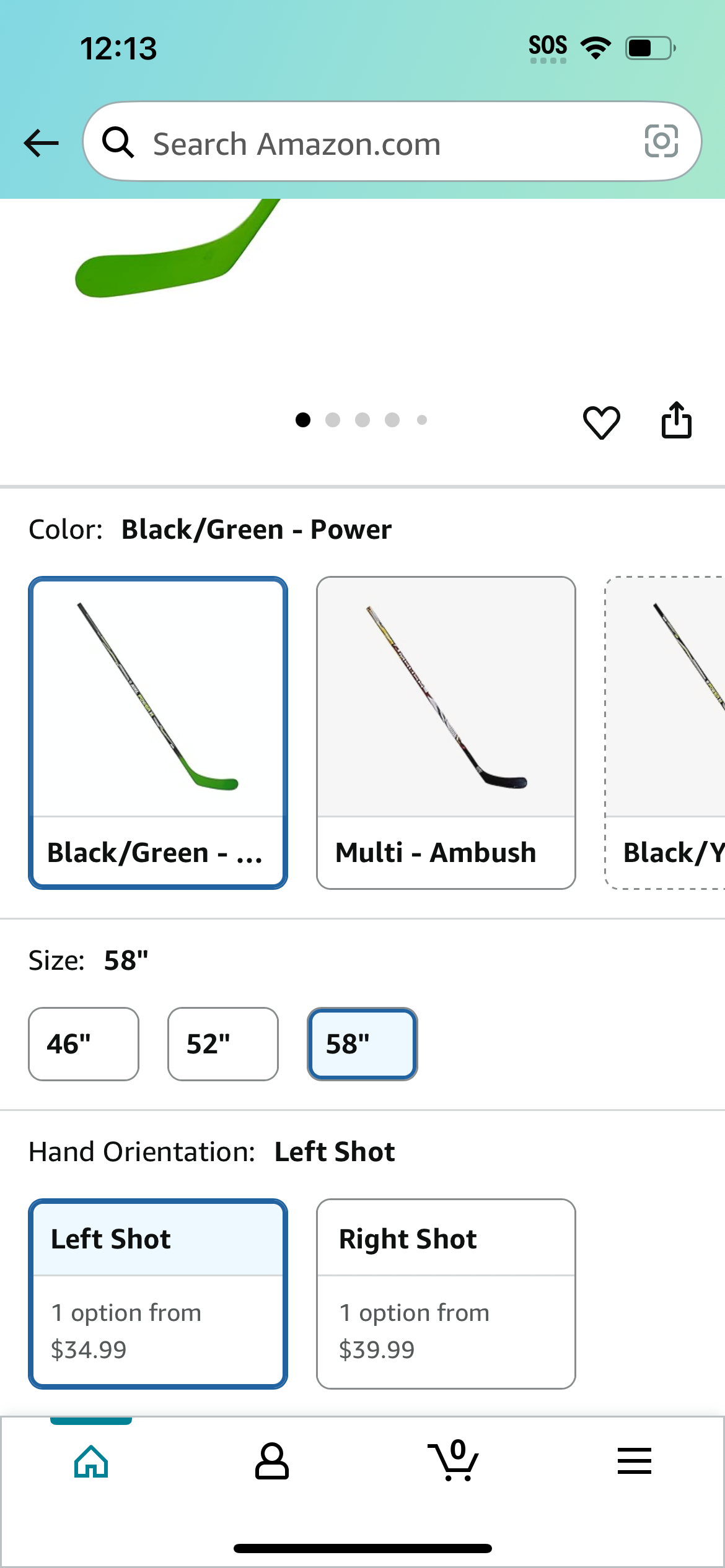
Task: Jump to second image carousel dot
Action: pyautogui.click(x=333, y=420)
